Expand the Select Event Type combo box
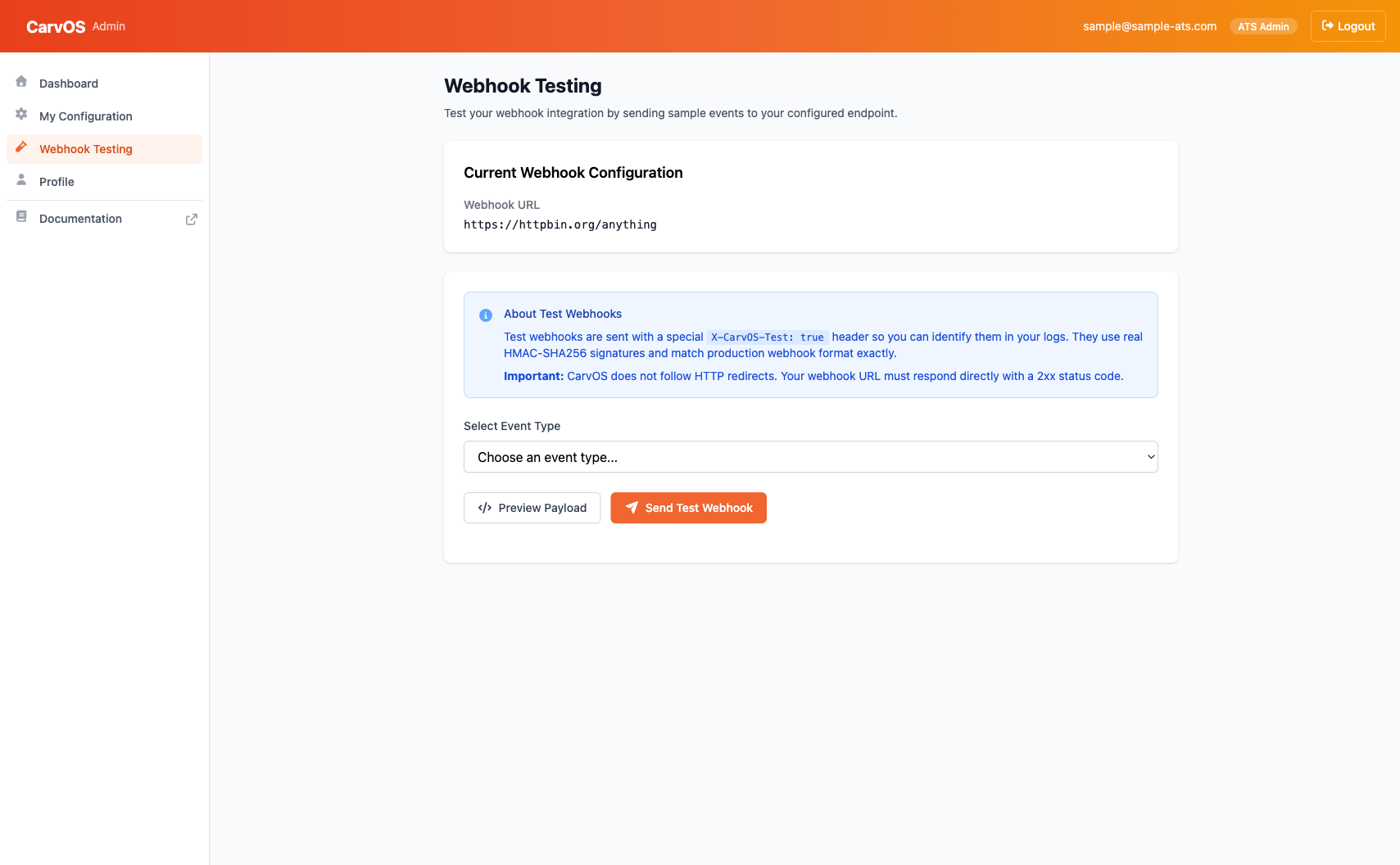The image size is (1400, 865). pyautogui.click(x=810, y=456)
